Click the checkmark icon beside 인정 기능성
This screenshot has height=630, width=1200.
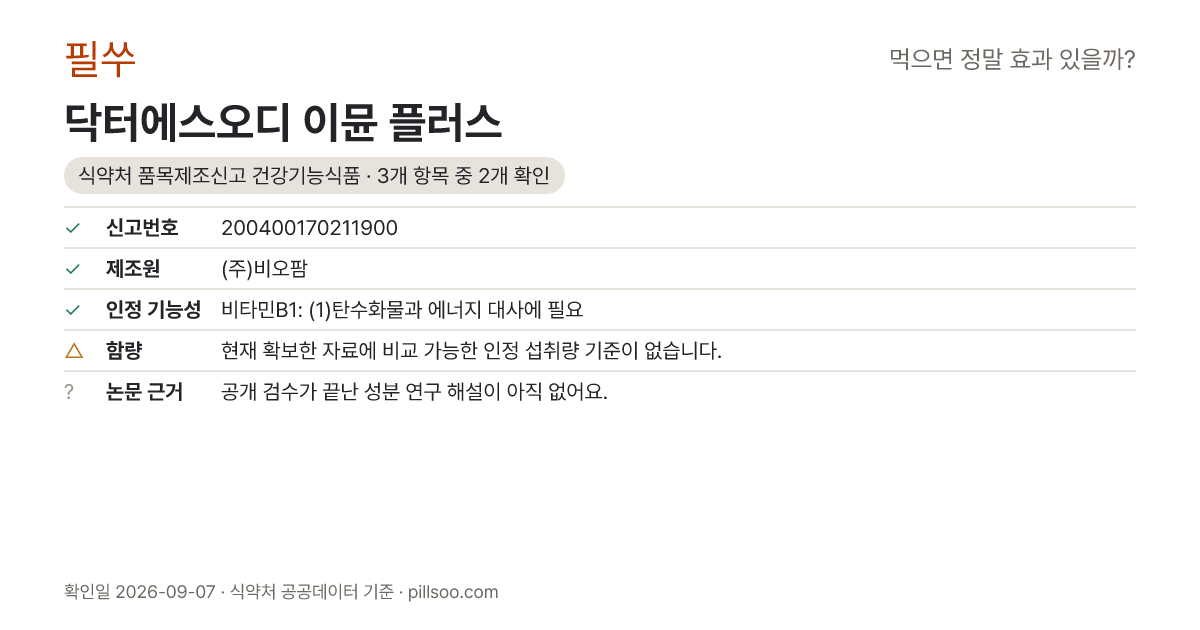click(x=72, y=310)
